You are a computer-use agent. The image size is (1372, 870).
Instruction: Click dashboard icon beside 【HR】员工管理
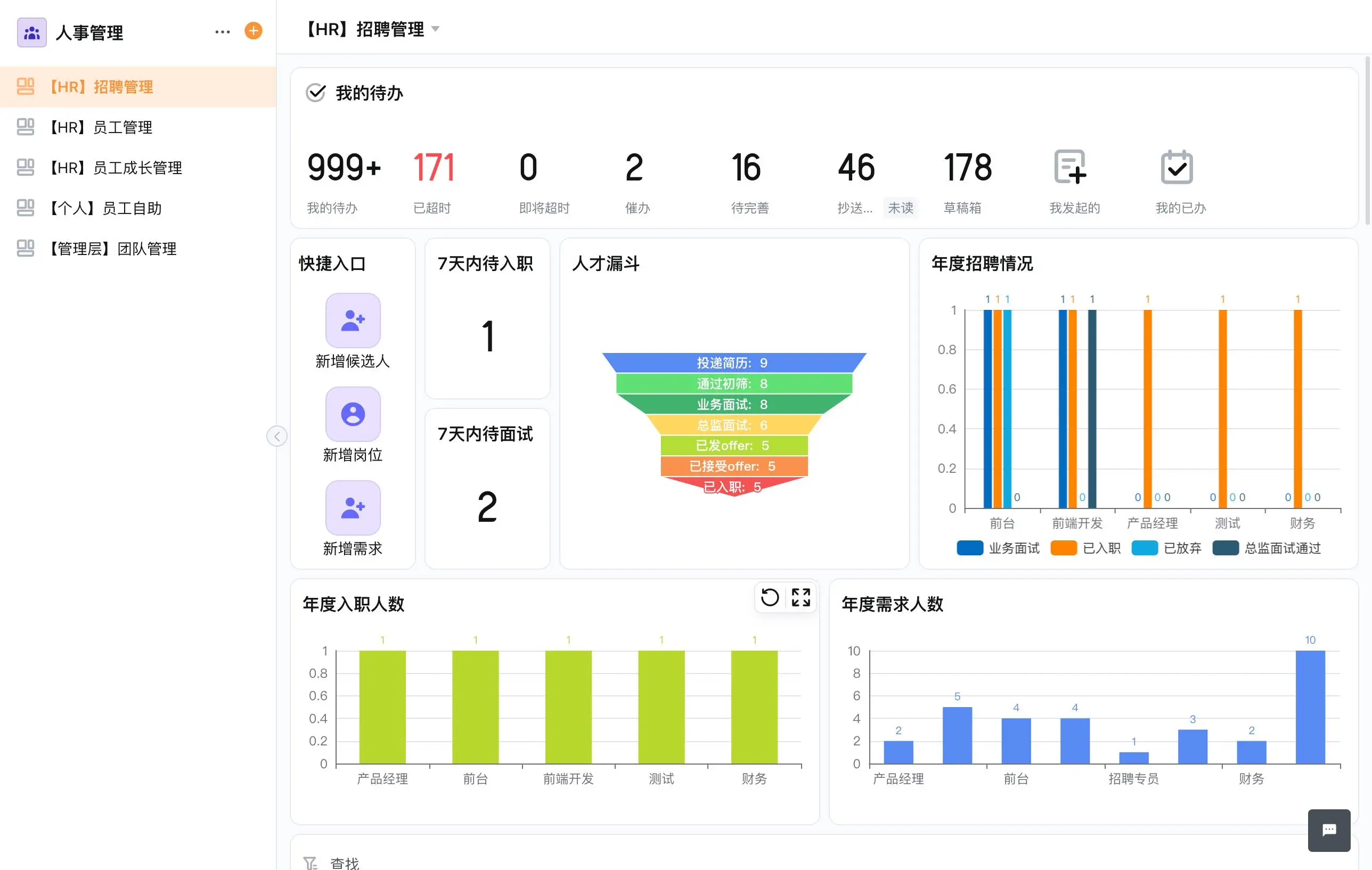(x=26, y=127)
